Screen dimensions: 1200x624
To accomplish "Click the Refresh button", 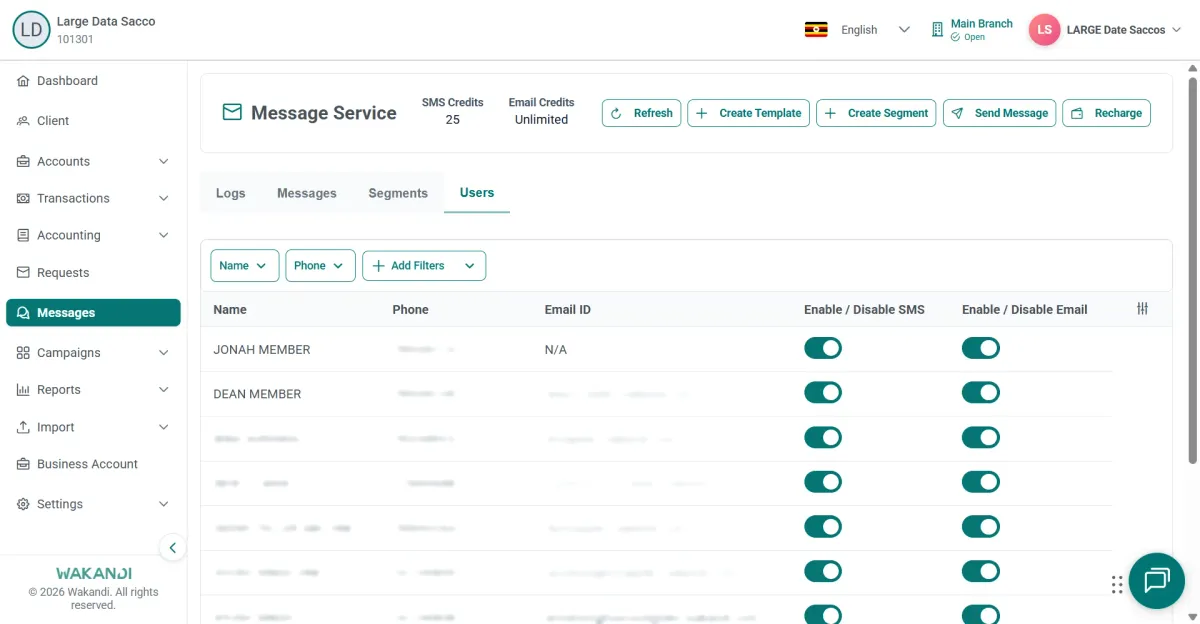I will pyautogui.click(x=642, y=113).
